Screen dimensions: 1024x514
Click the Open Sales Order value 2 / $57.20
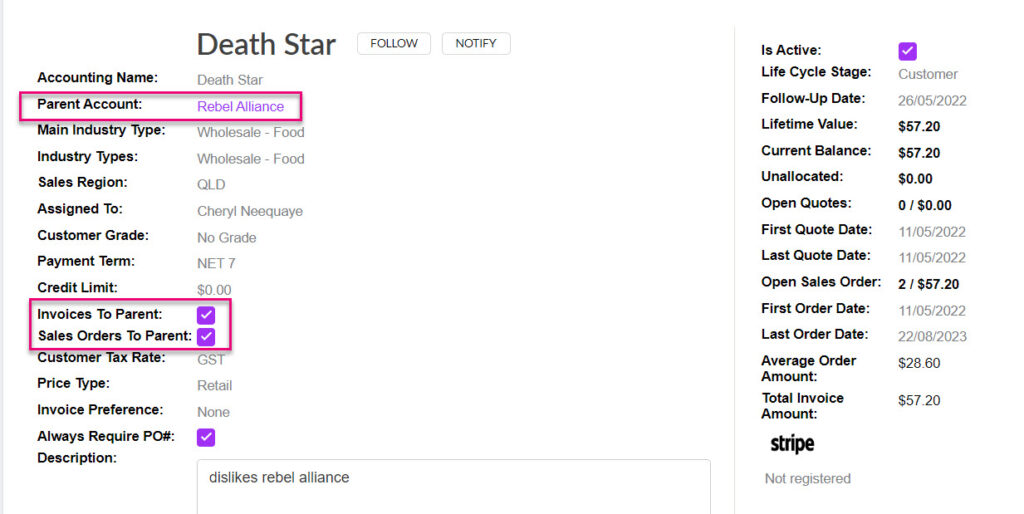point(929,285)
